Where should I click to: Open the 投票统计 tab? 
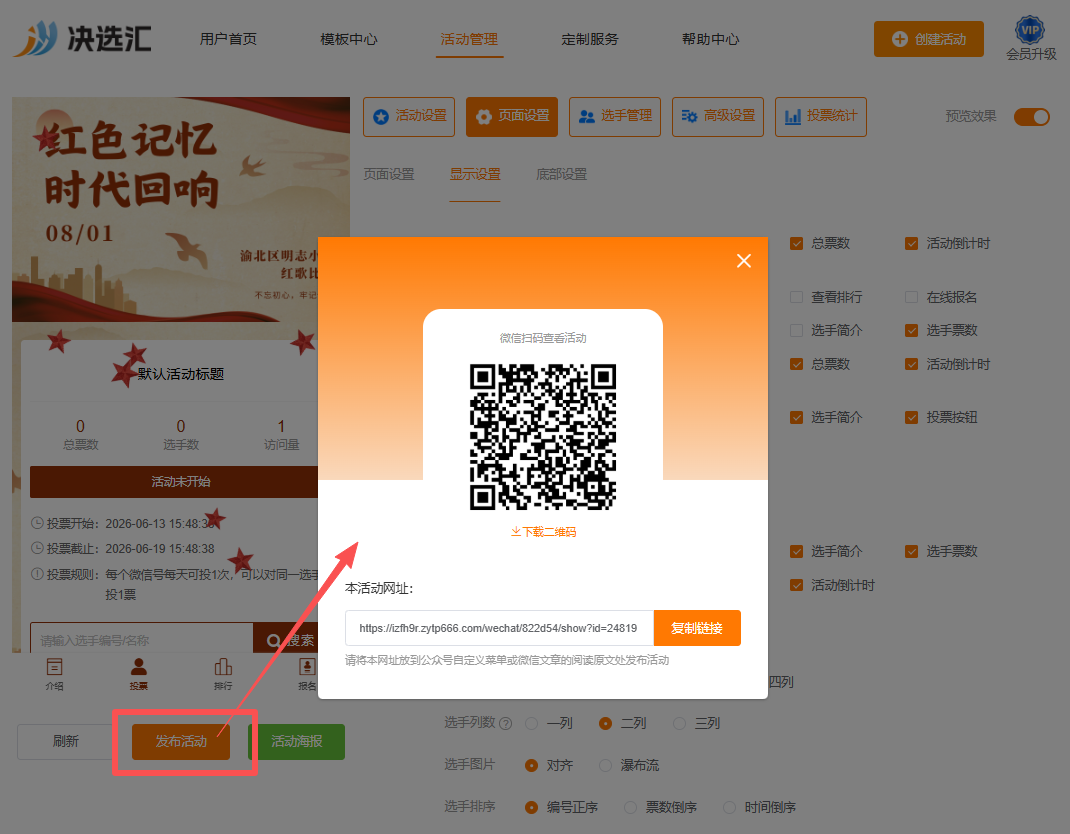[x=821, y=117]
